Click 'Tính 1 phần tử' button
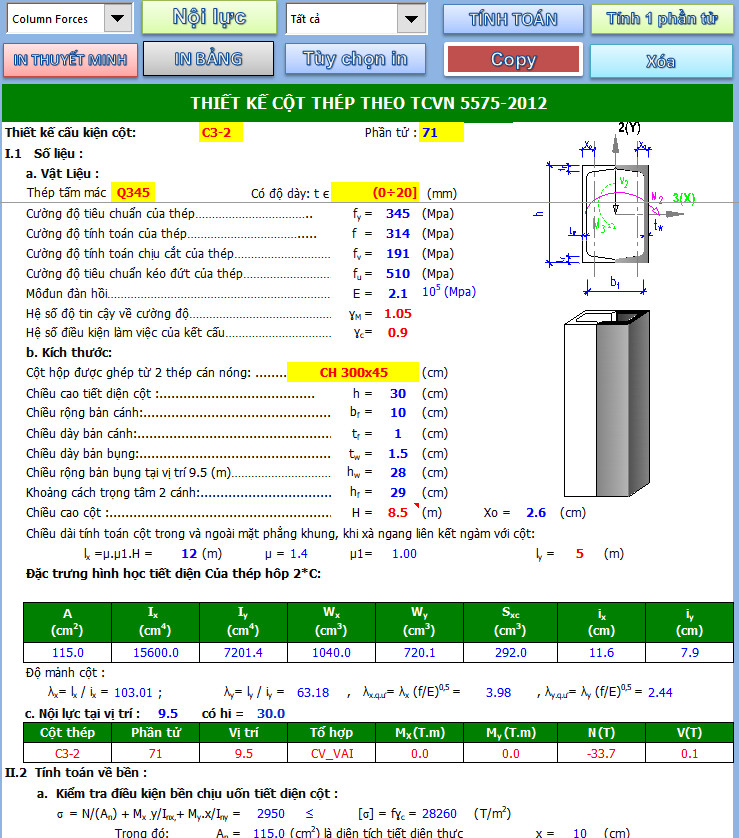739x838 pixels. [x=662, y=19]
